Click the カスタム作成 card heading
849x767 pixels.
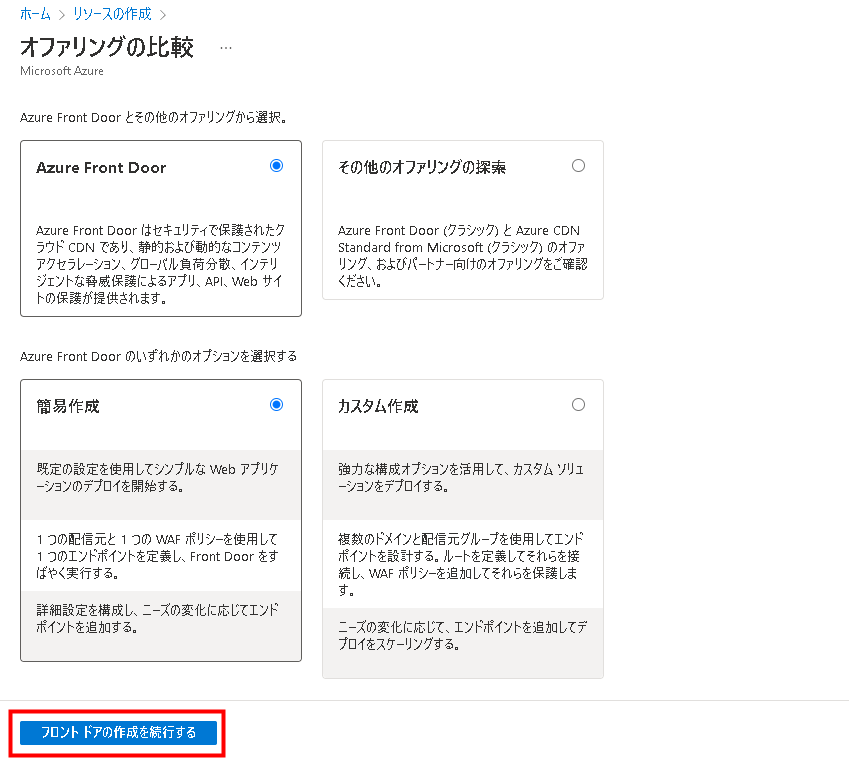point(378,407)
